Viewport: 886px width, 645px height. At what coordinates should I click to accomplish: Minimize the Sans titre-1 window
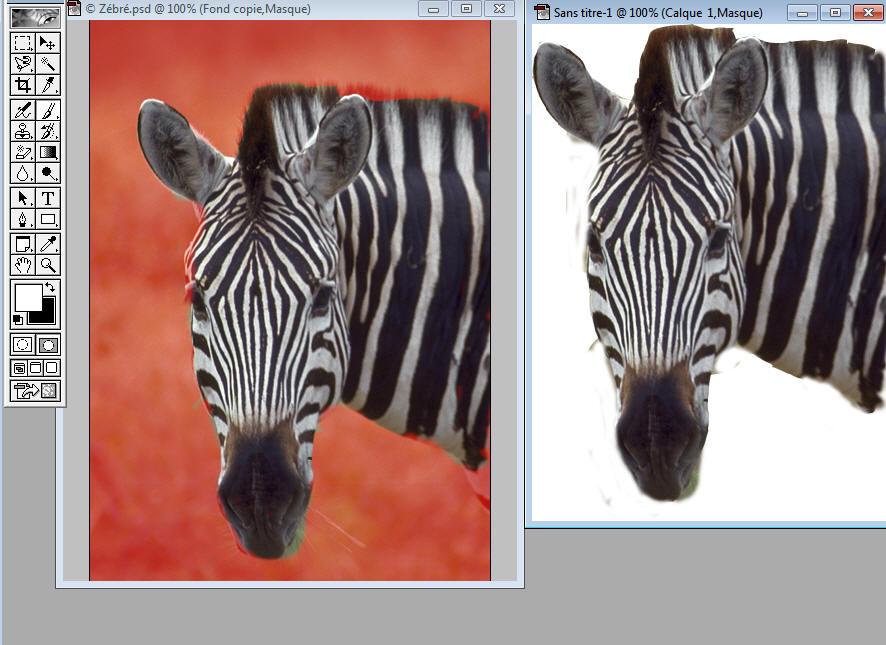(x=802, y=12)
